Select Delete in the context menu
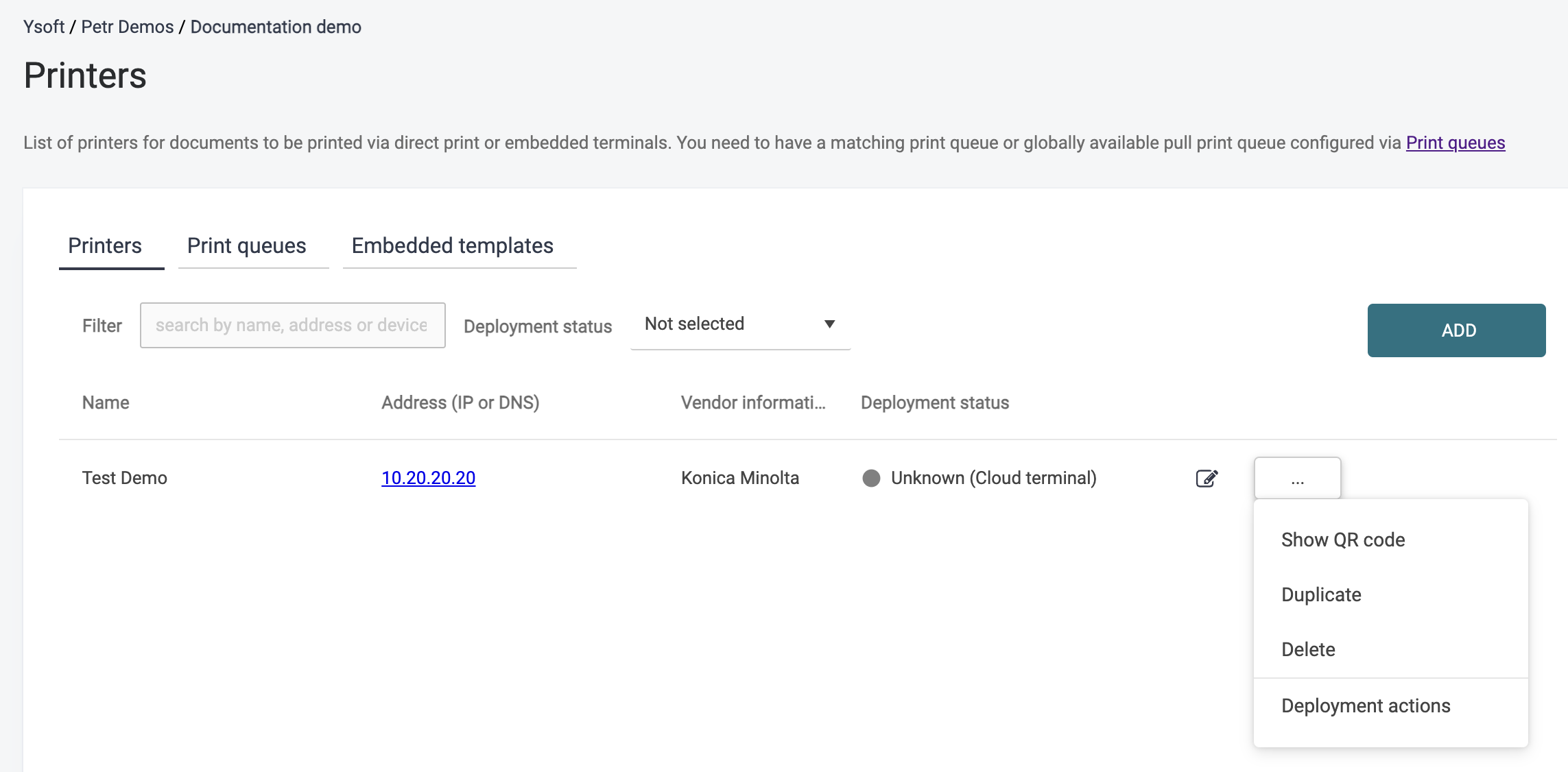The width and height of the screenshot is (1568, 772). [x=1308, y=649]
